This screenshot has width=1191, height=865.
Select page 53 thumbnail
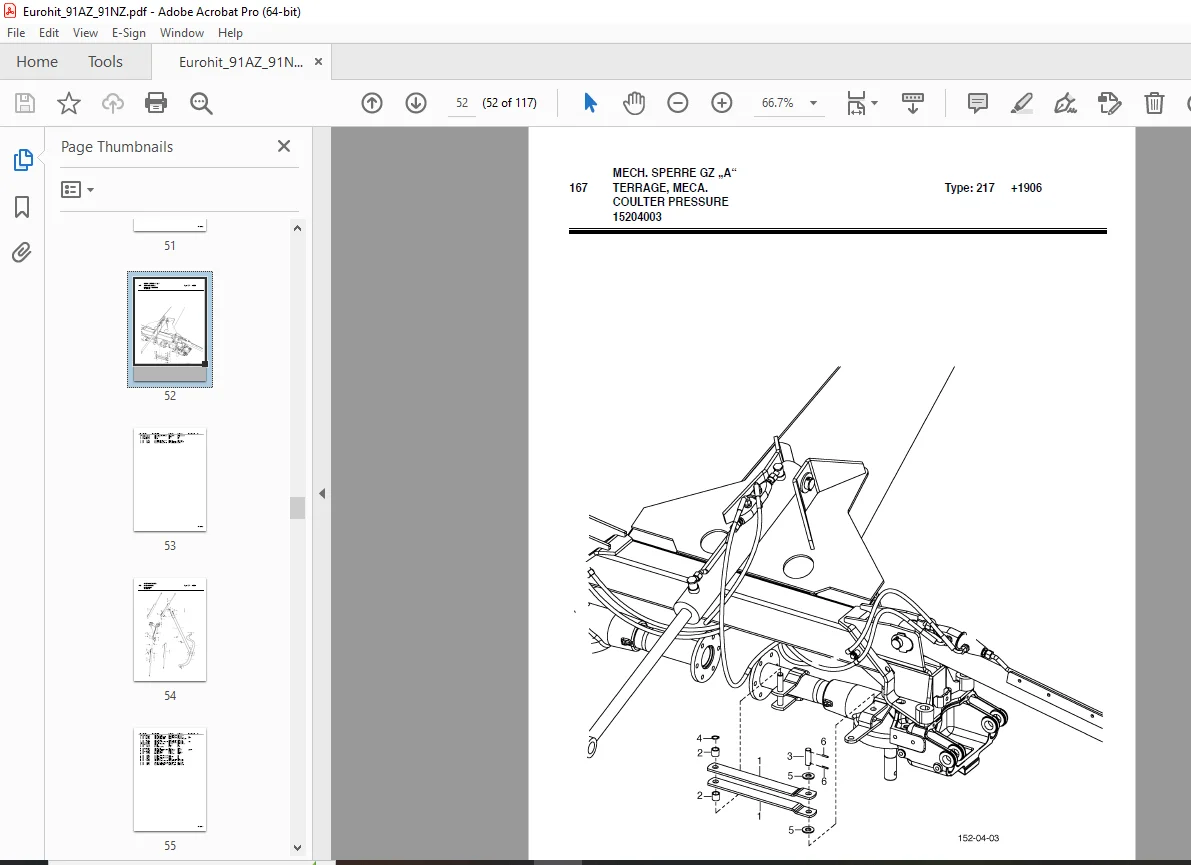tap(170, 480)
